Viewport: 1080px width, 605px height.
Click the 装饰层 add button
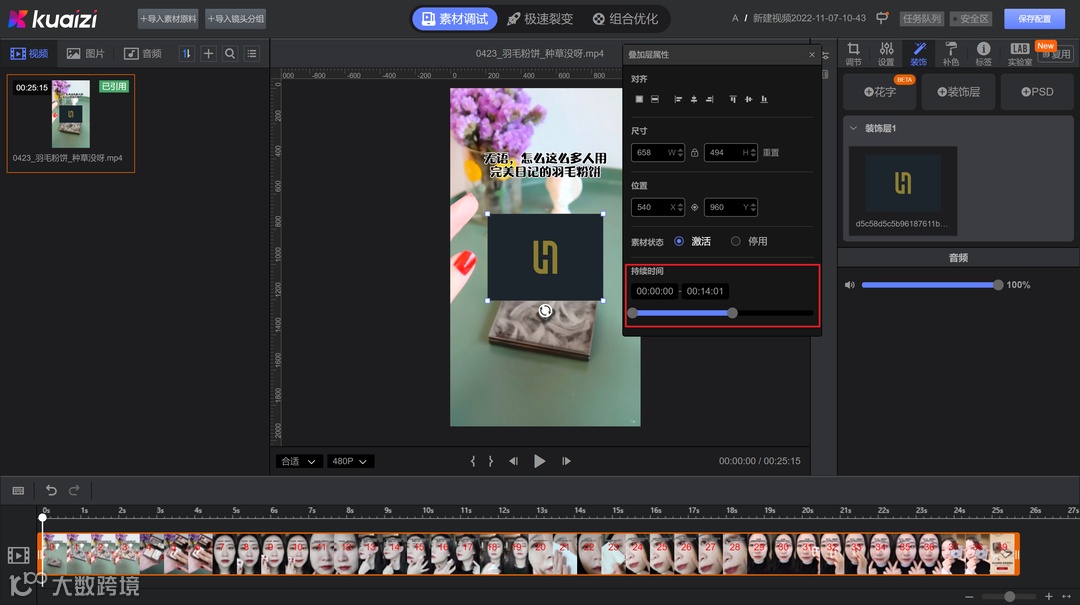958,92
